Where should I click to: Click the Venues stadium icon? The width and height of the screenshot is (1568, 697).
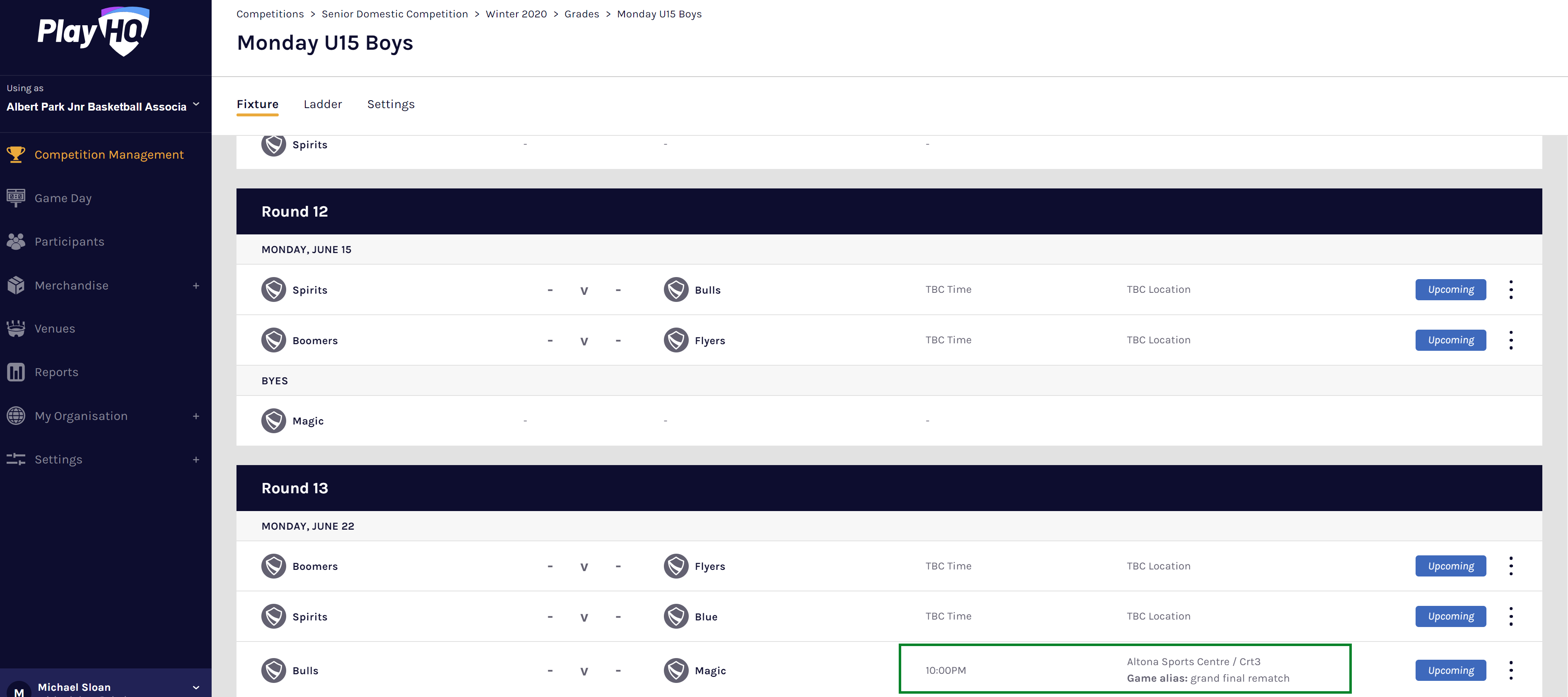pos(16,329)
